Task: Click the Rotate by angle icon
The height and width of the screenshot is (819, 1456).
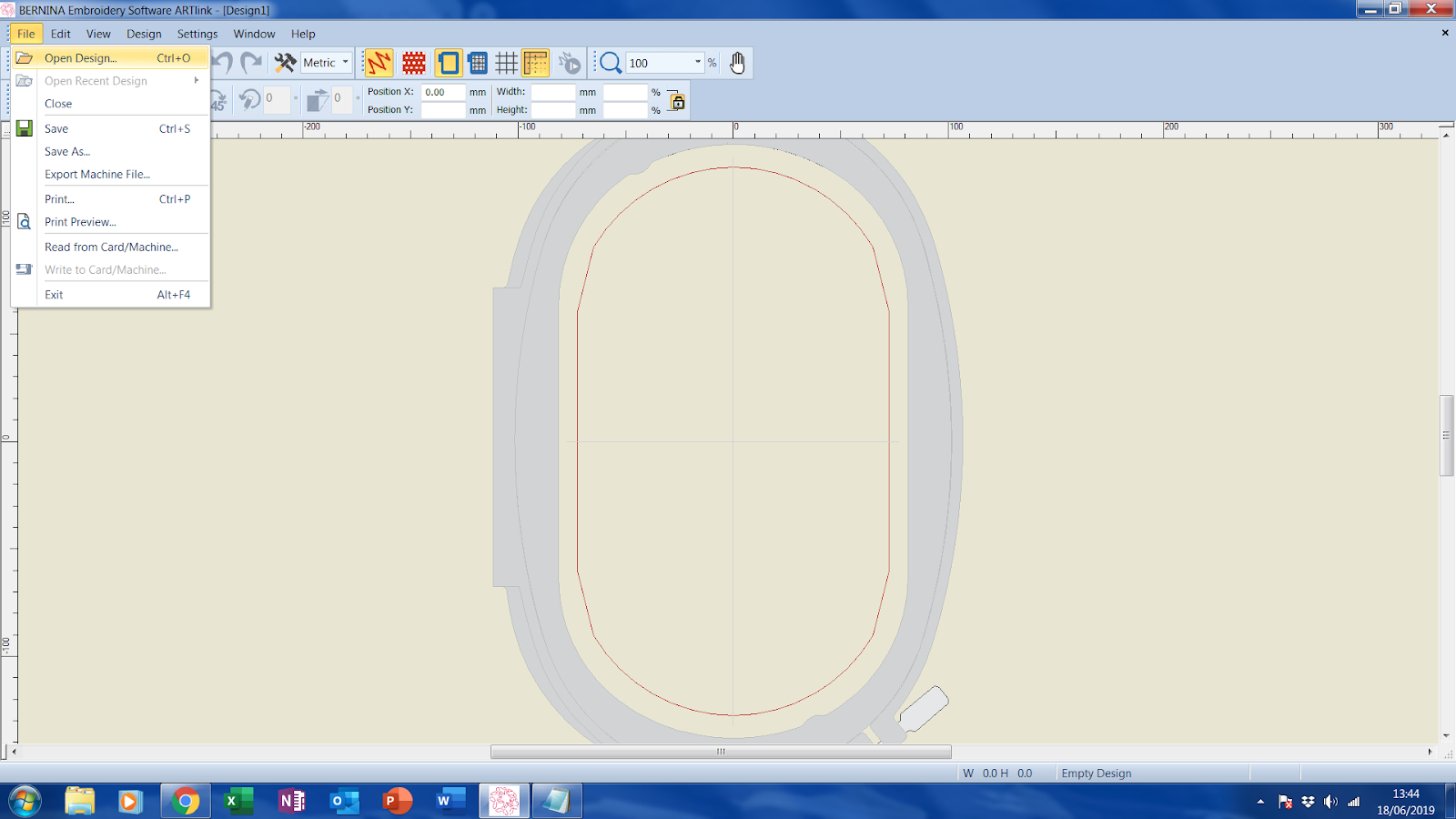Action: tap(249, 99)
